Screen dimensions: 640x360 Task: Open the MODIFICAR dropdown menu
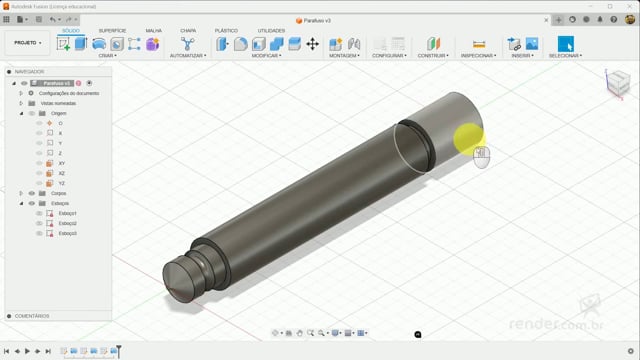point(266,56)
